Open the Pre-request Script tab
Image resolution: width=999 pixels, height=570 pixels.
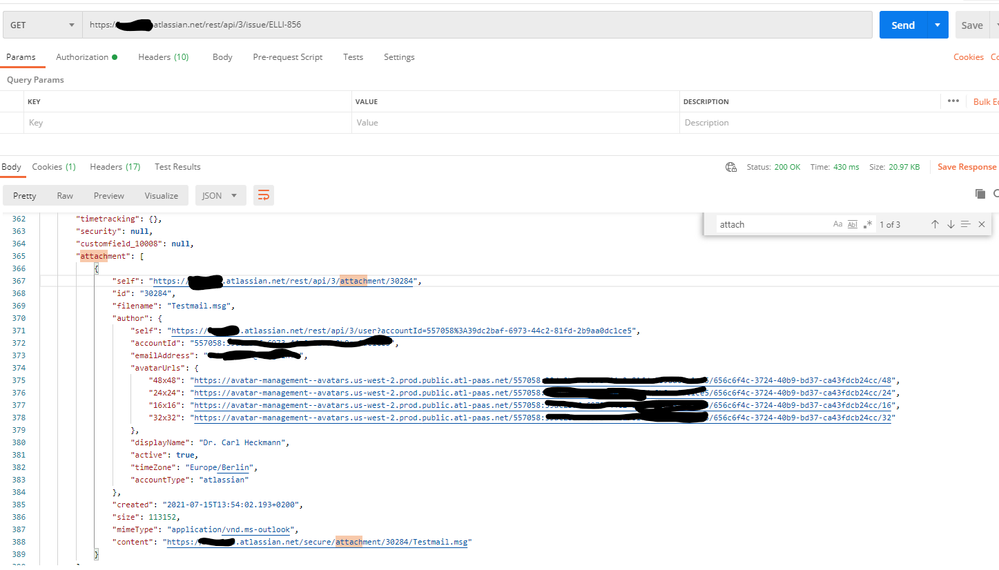tap(287, 57)
